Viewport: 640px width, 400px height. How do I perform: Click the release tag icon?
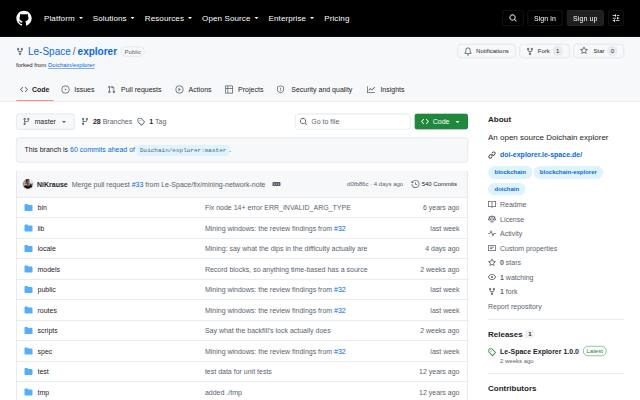[492, 352]
